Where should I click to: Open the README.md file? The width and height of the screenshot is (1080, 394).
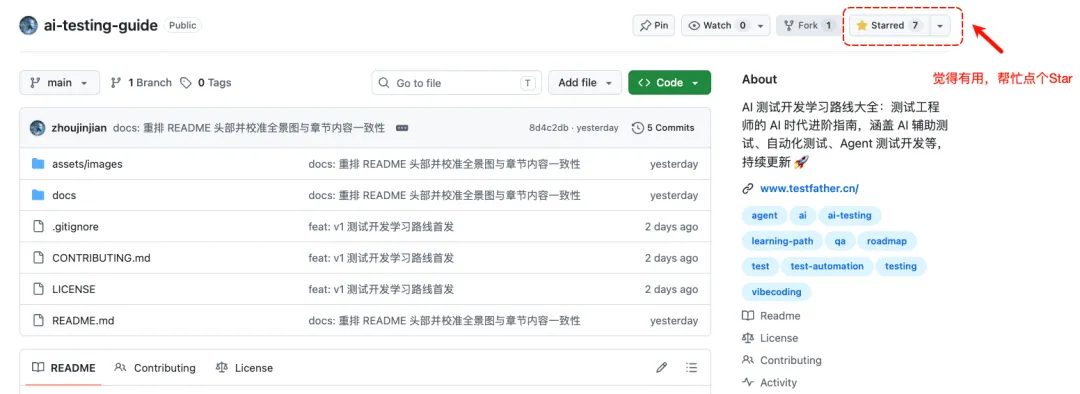click(x=83, y=320)
